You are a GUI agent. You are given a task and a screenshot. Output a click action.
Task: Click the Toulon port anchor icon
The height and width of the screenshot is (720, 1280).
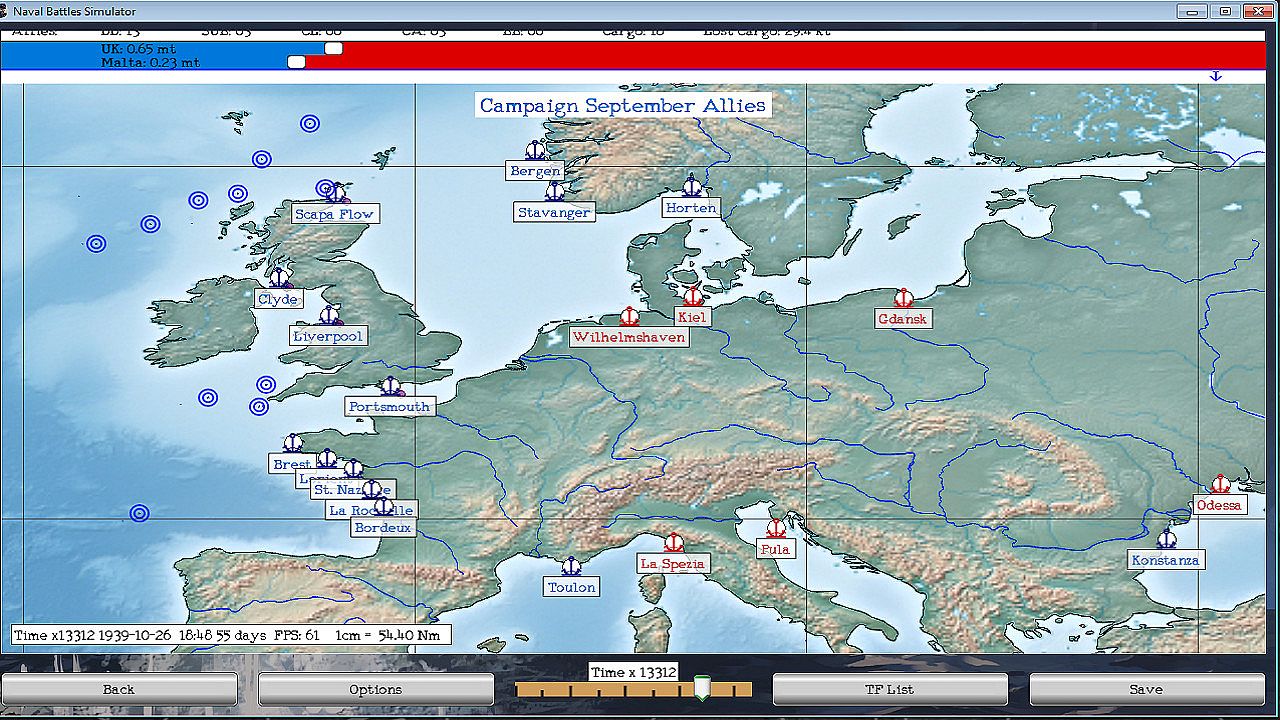571,566
